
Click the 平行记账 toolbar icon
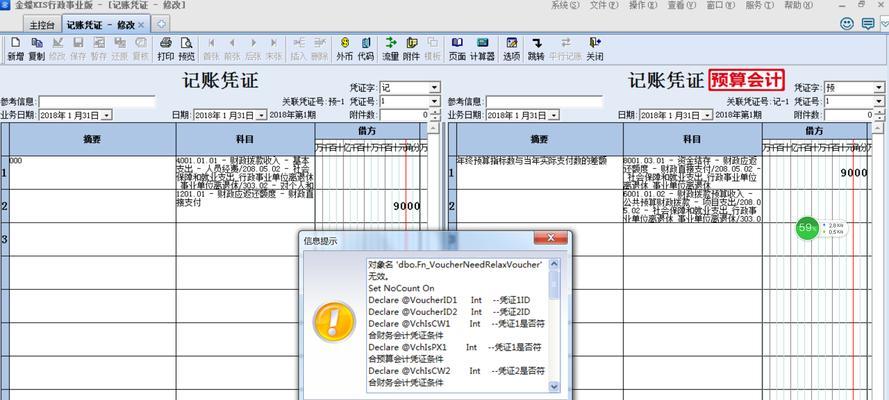tap(566, 49)
